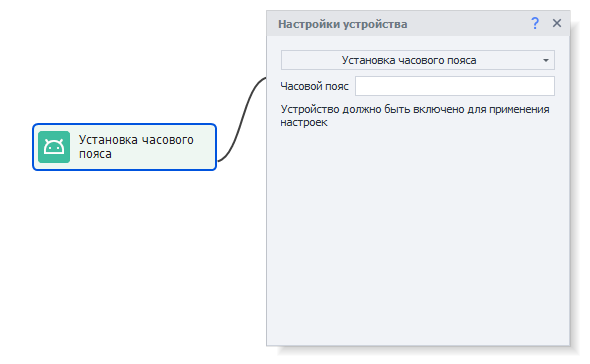This screenshot has width=590, height=364.
Task: Click the Android icon on the action block
Action: point(54,147)
